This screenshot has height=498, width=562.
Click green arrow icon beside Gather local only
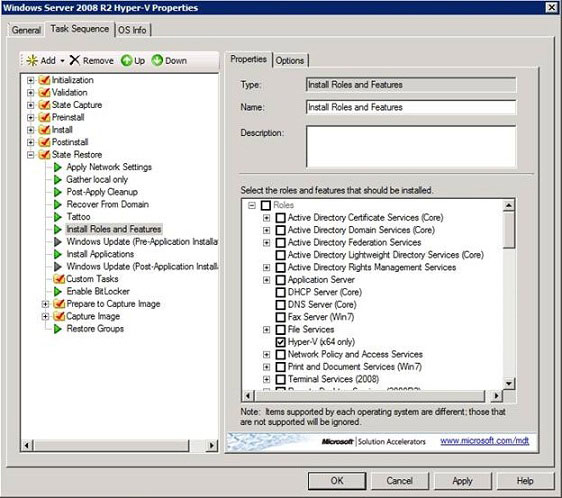coord(58,179)
